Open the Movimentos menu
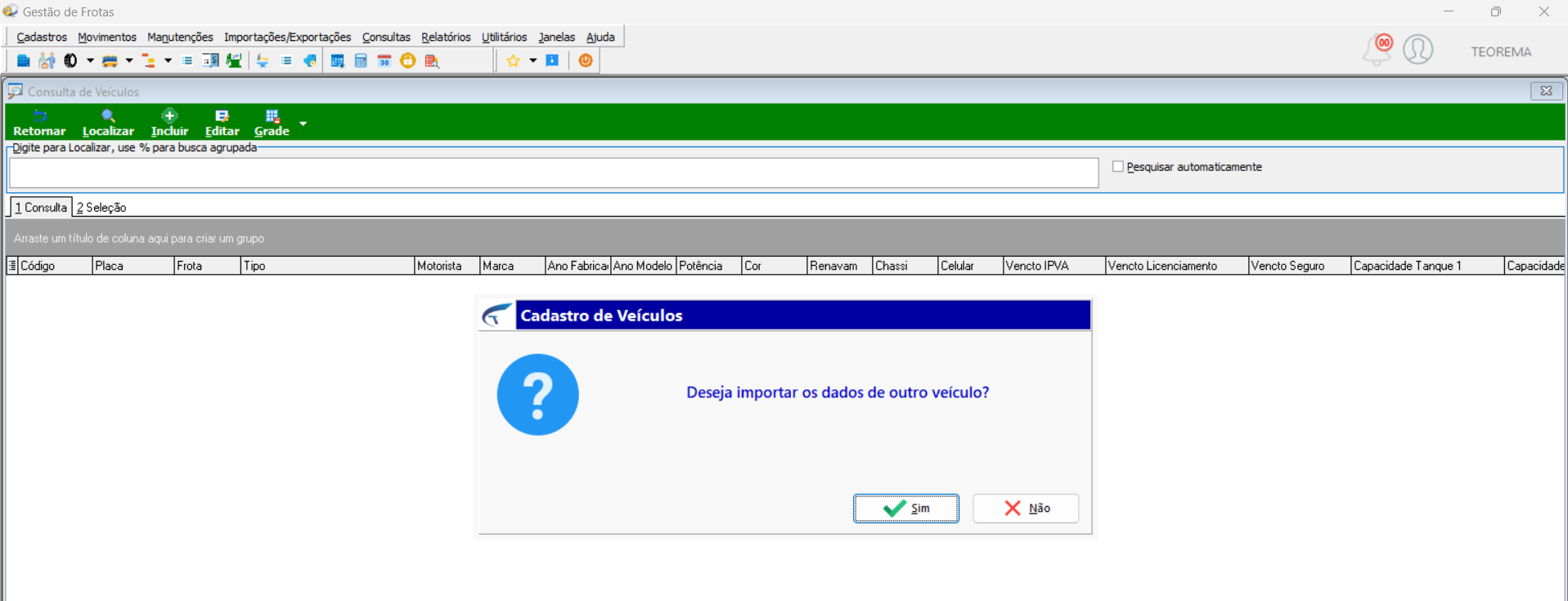This screenshot has width=1568, height=601. 107,37
